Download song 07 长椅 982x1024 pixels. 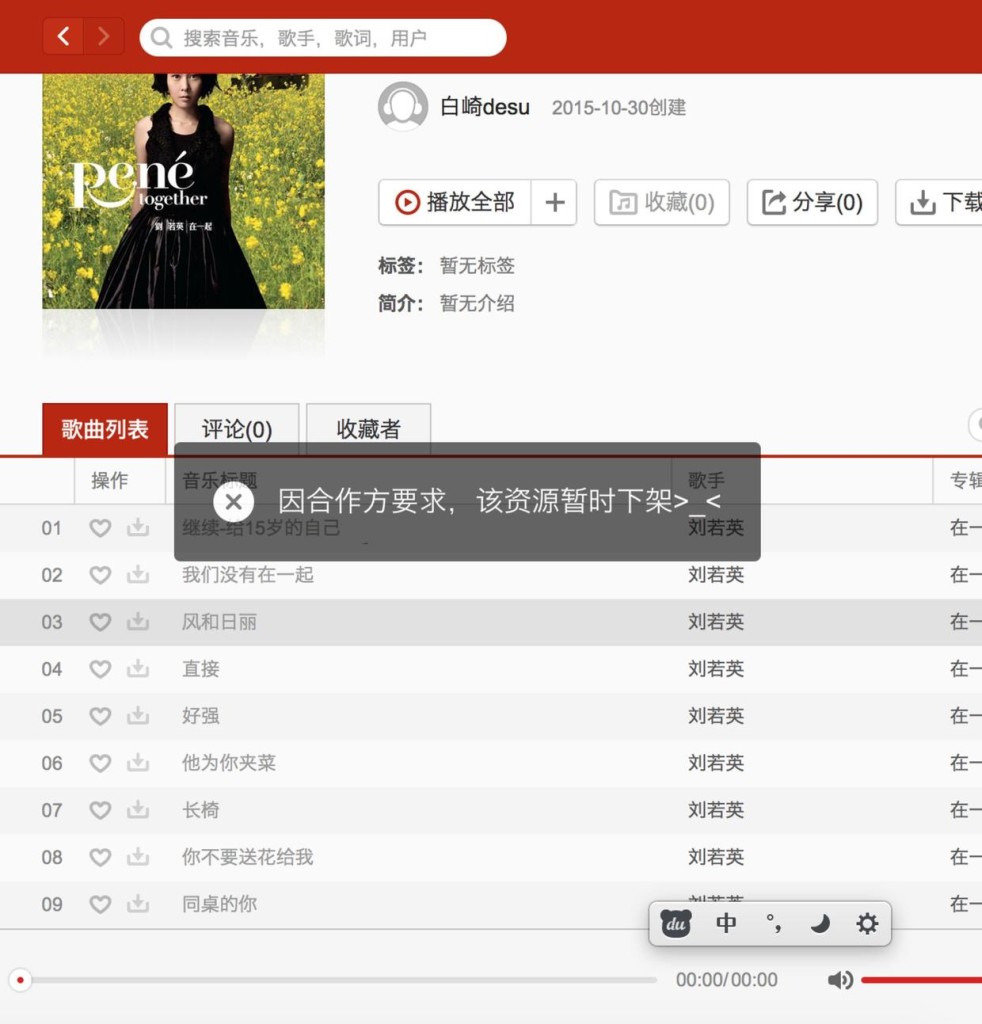tap(138, 809)
